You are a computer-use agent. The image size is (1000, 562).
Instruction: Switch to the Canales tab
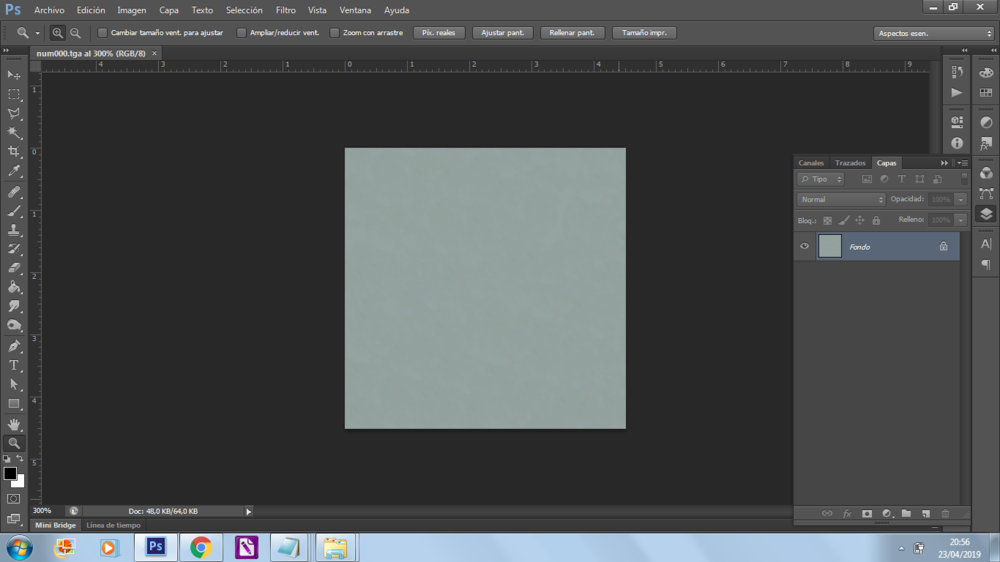[811, 163]
